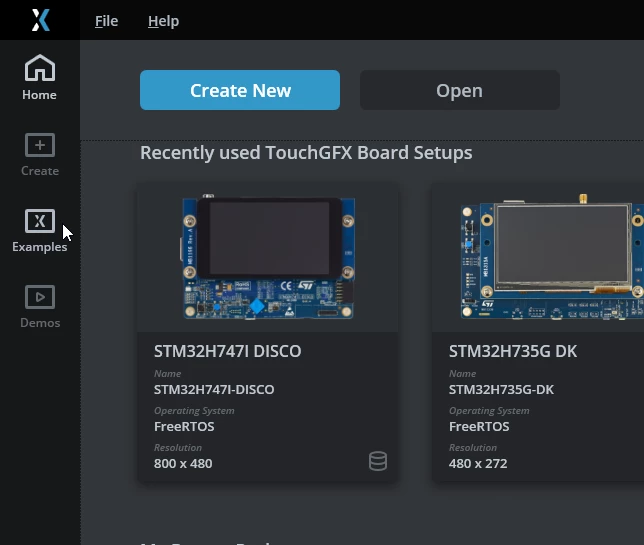The height and width of the screenshot is (545, 644).
Task: Click the STM32H747I DISCO card title
Action: (228, 351)
